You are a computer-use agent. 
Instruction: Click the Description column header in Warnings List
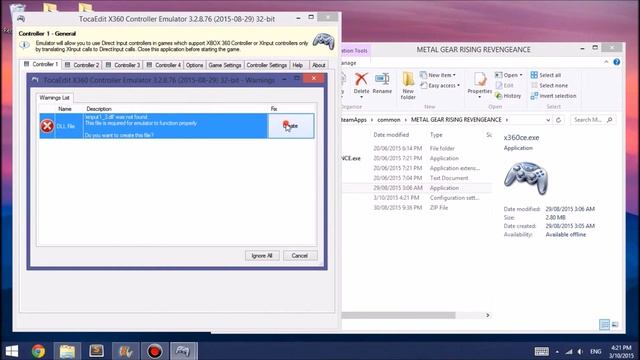pos(99,109)
